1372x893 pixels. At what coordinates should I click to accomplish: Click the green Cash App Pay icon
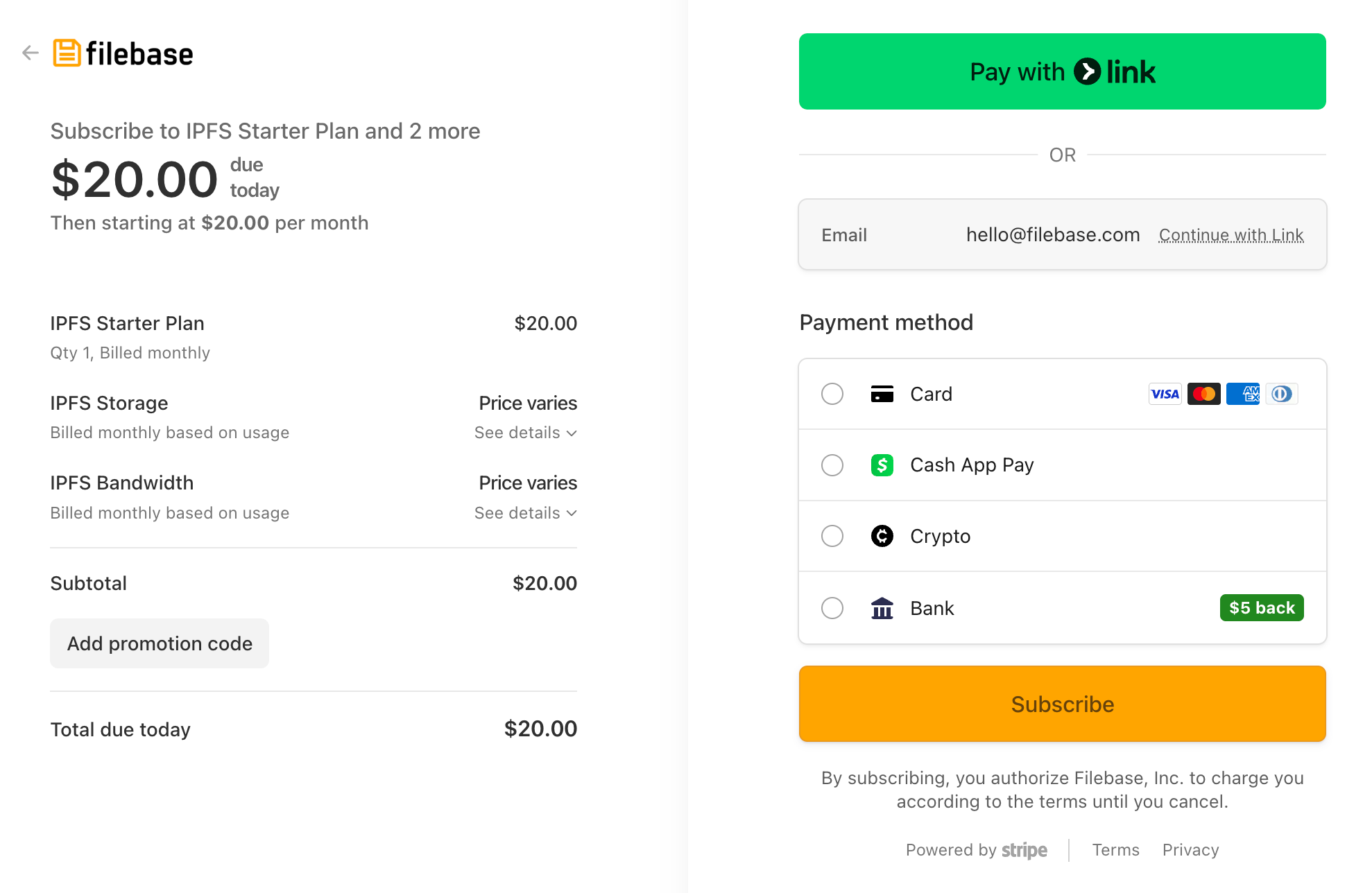pos(882,465)
